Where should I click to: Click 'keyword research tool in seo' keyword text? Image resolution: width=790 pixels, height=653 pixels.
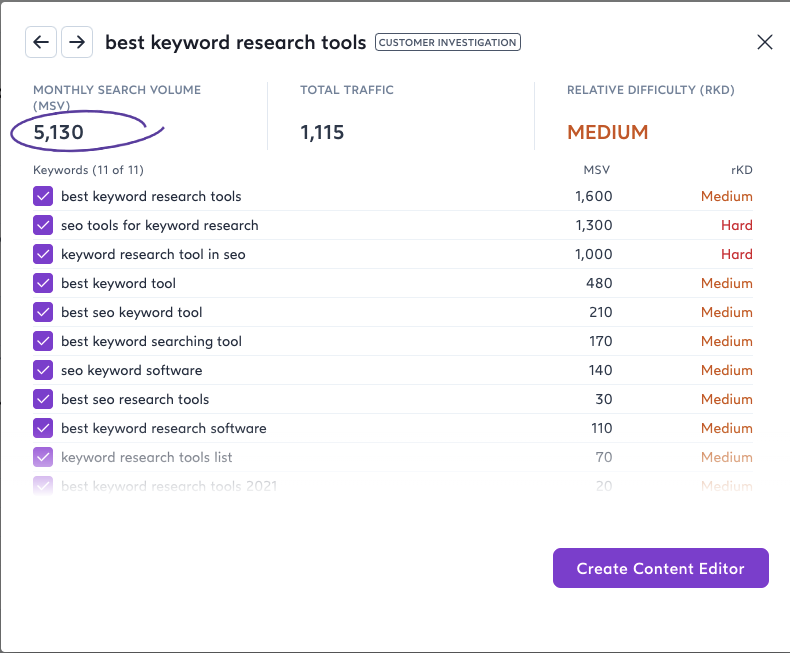click(153, 254)
